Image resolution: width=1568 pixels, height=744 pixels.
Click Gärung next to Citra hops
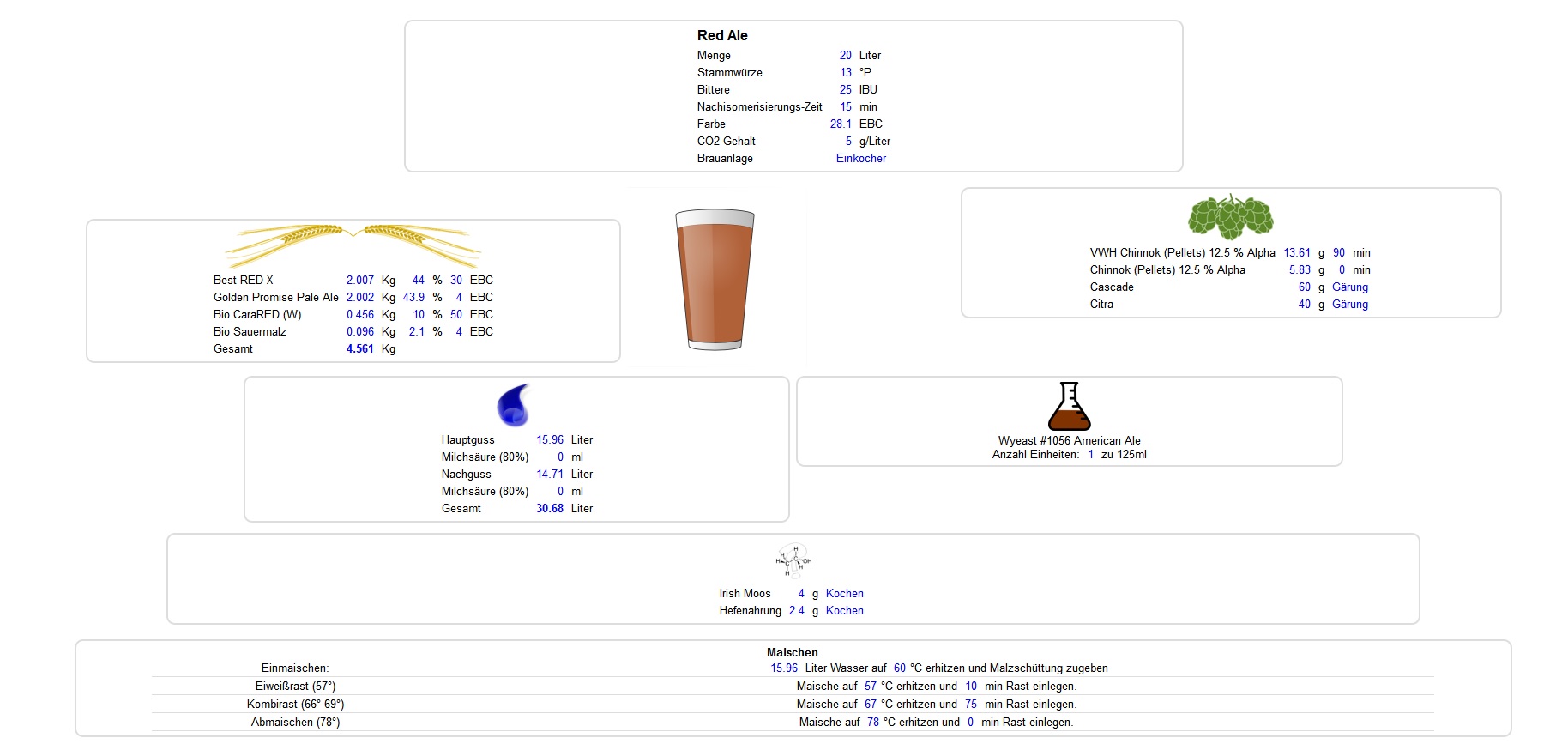(x=1349, y=305)
